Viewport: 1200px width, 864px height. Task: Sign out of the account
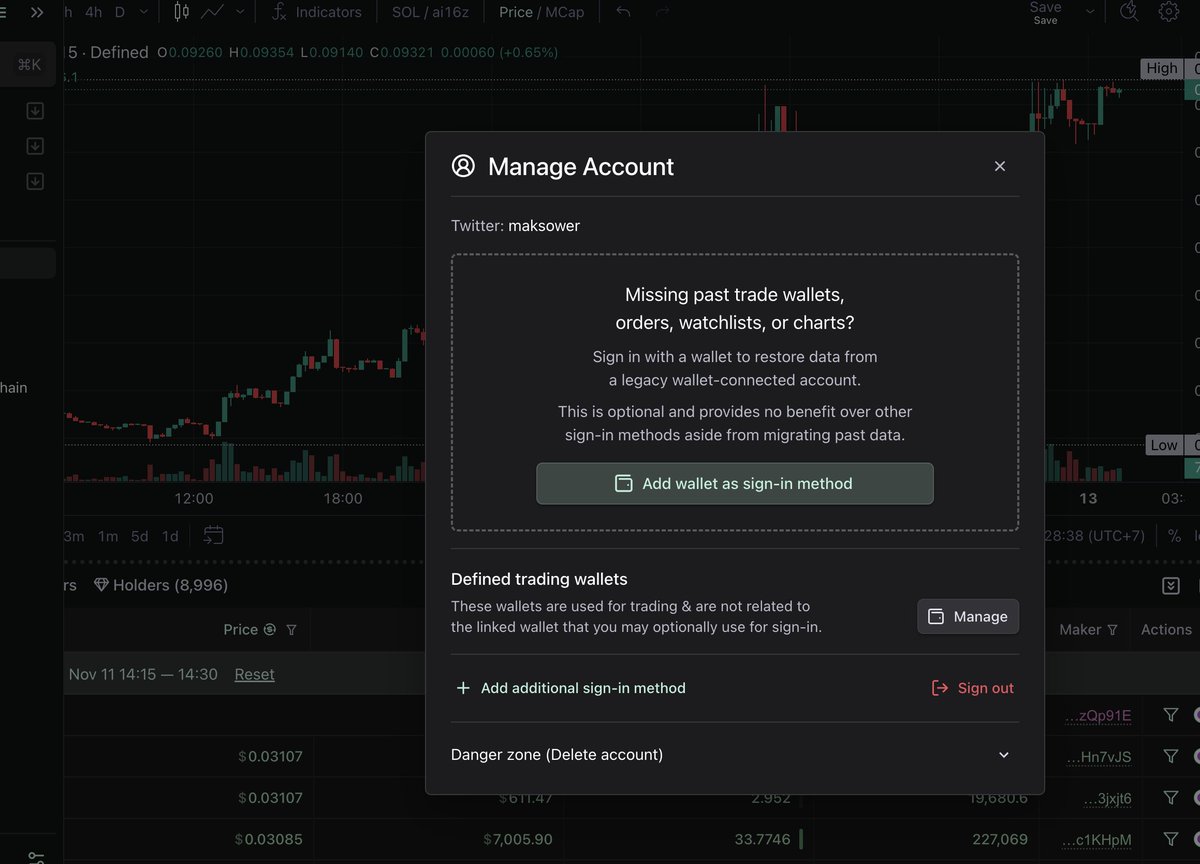tap(973, 688)
